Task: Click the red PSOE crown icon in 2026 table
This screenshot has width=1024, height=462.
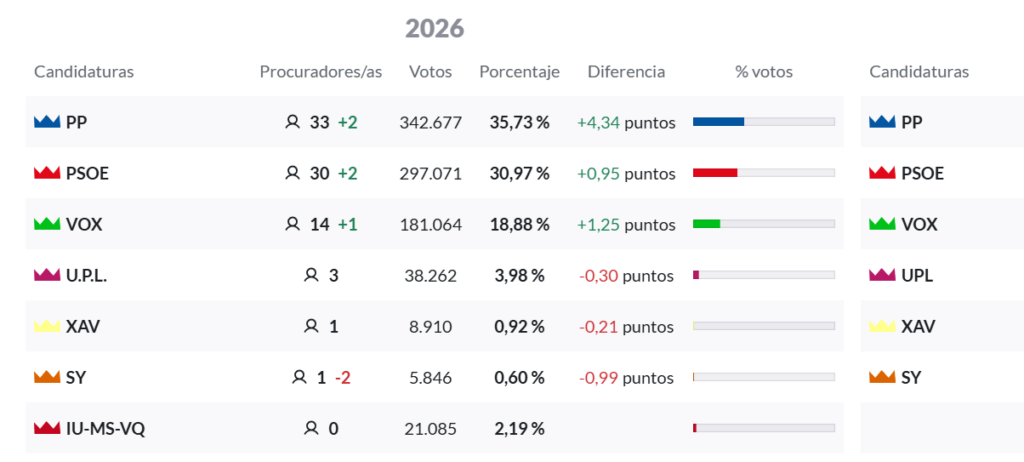Action: [47, 173]
